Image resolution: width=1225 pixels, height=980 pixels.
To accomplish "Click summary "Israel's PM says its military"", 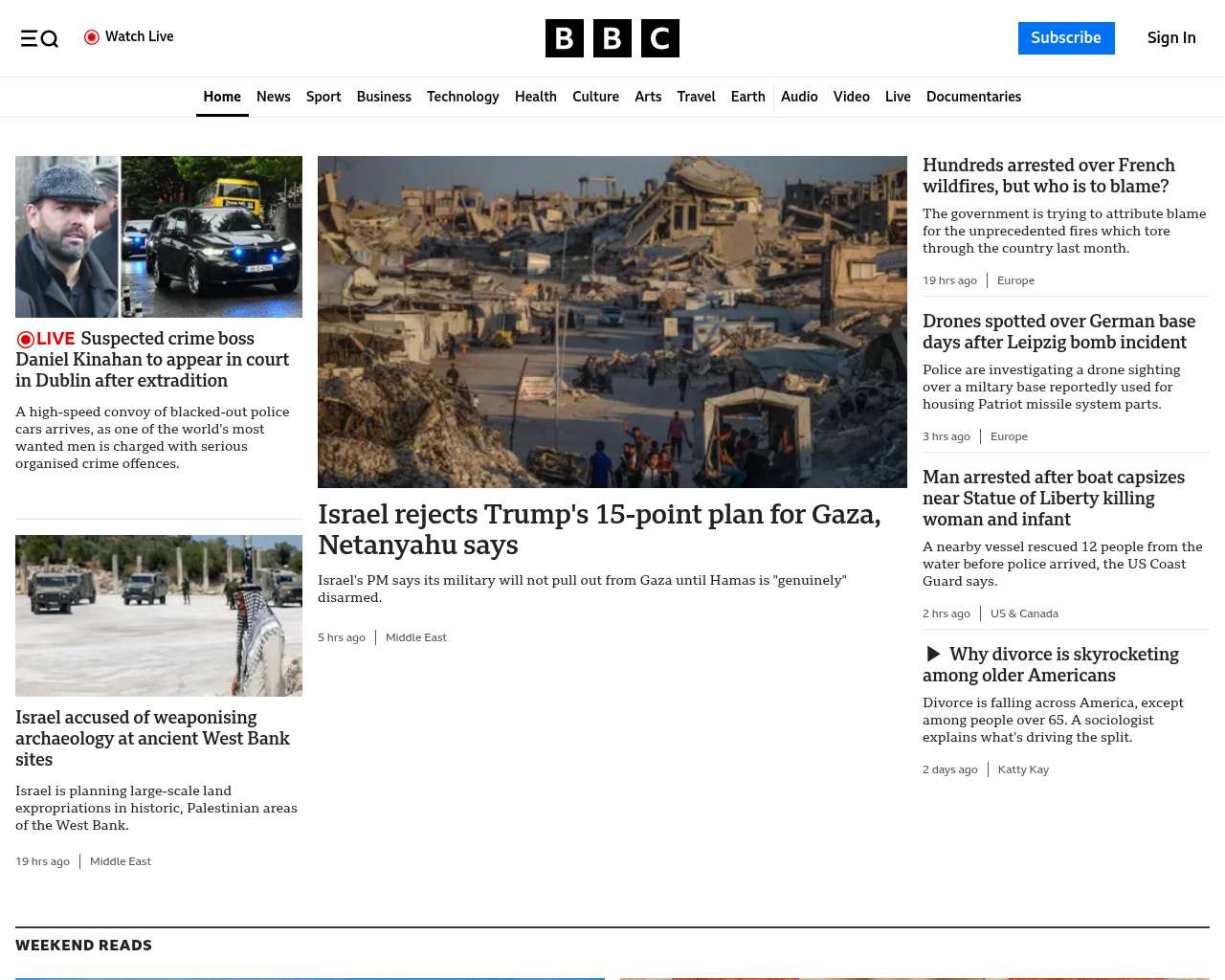I will pos(582,589).
